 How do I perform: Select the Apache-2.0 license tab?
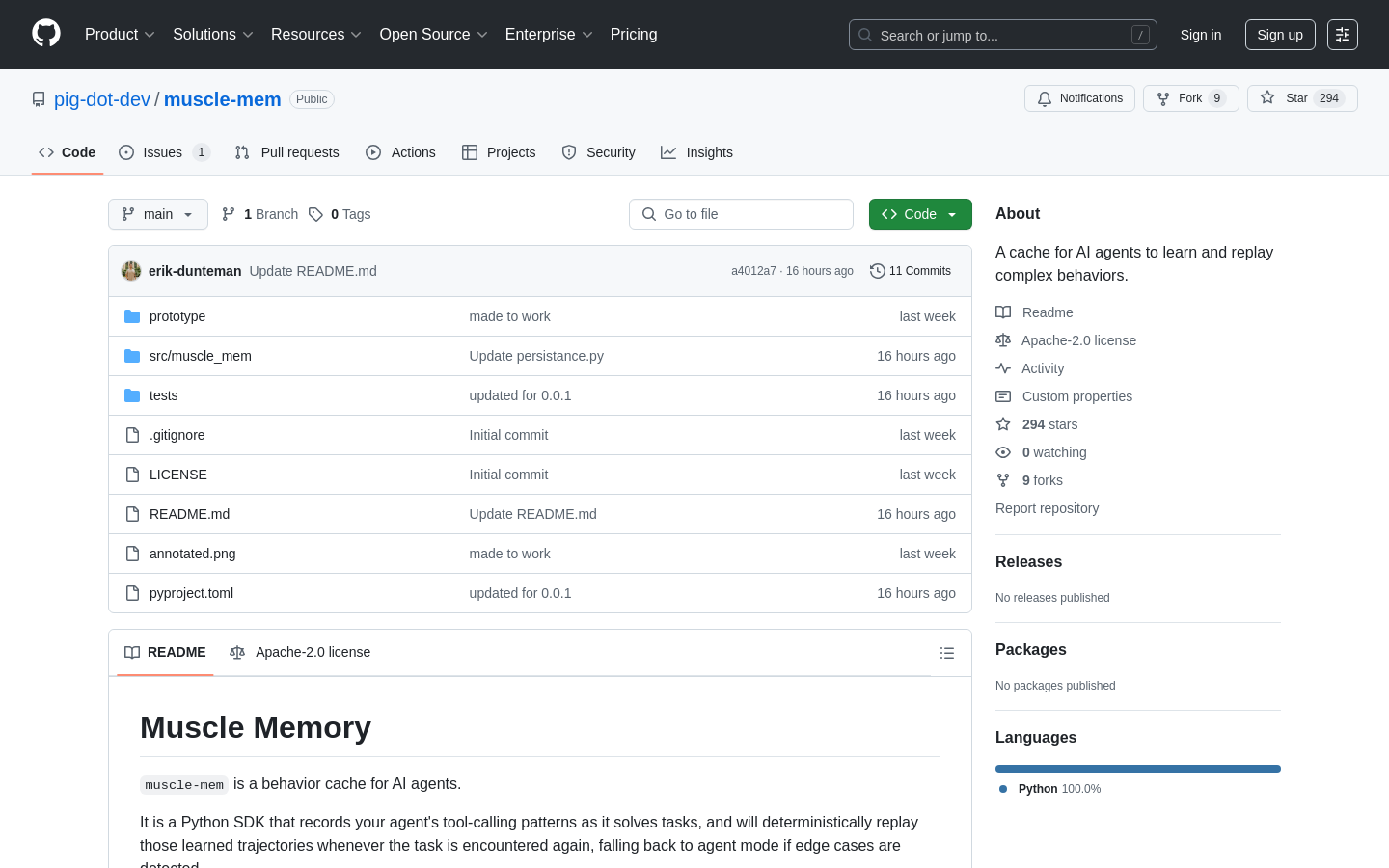[300, 652]
